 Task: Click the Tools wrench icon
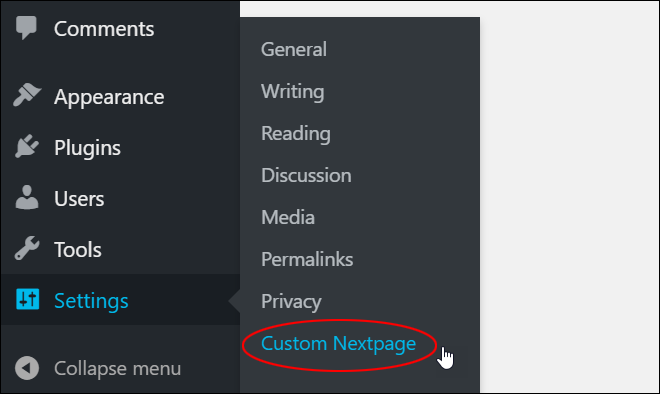(x=27, y=248)
